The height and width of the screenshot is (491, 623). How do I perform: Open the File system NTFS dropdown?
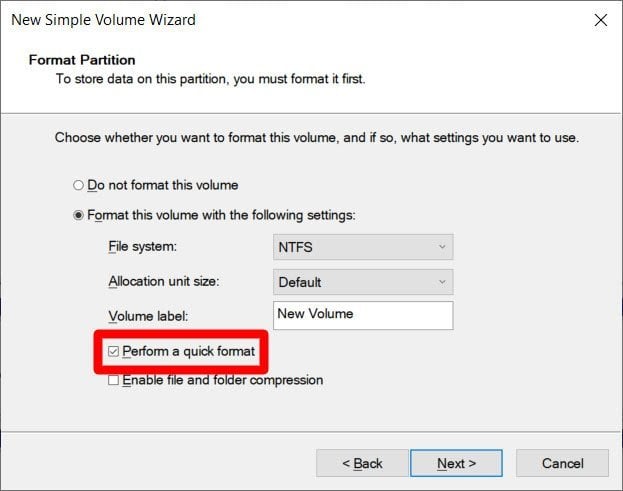(x=363, y=247)
